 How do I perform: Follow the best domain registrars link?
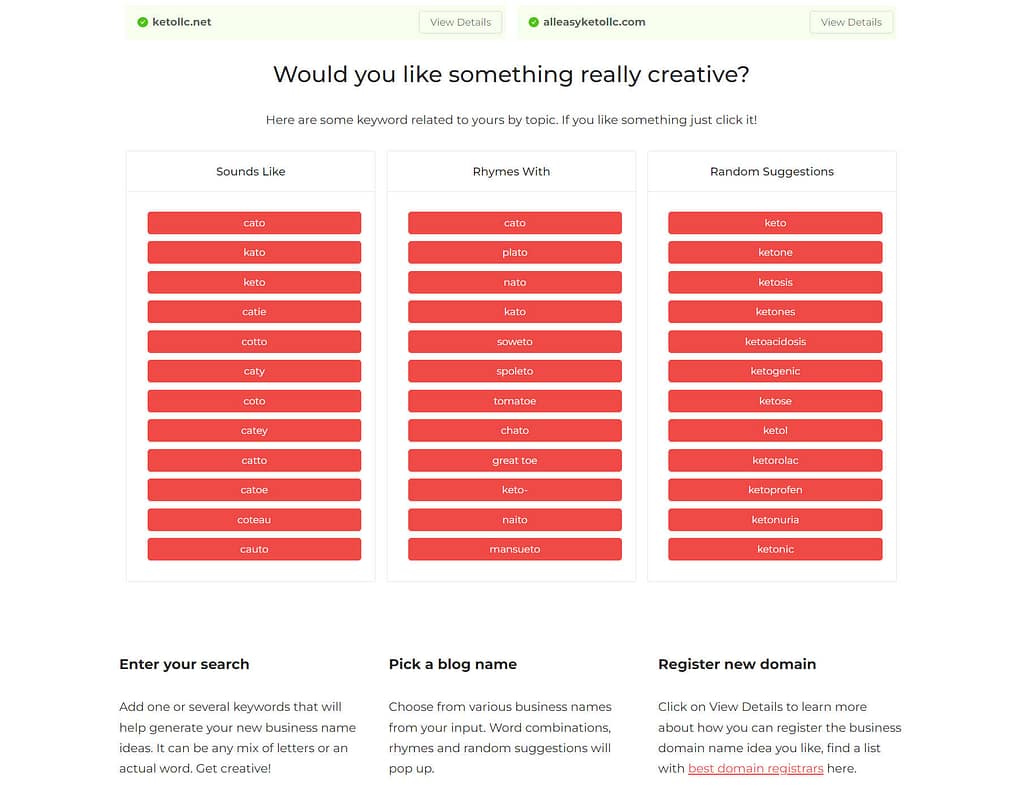(755, 768)
